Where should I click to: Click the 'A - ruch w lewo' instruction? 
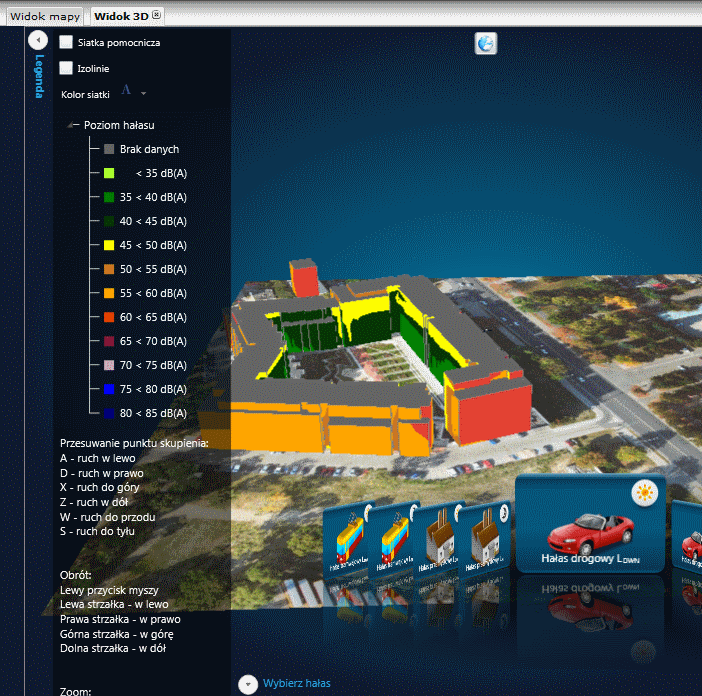pyautogui.click(x=98, y=458)
